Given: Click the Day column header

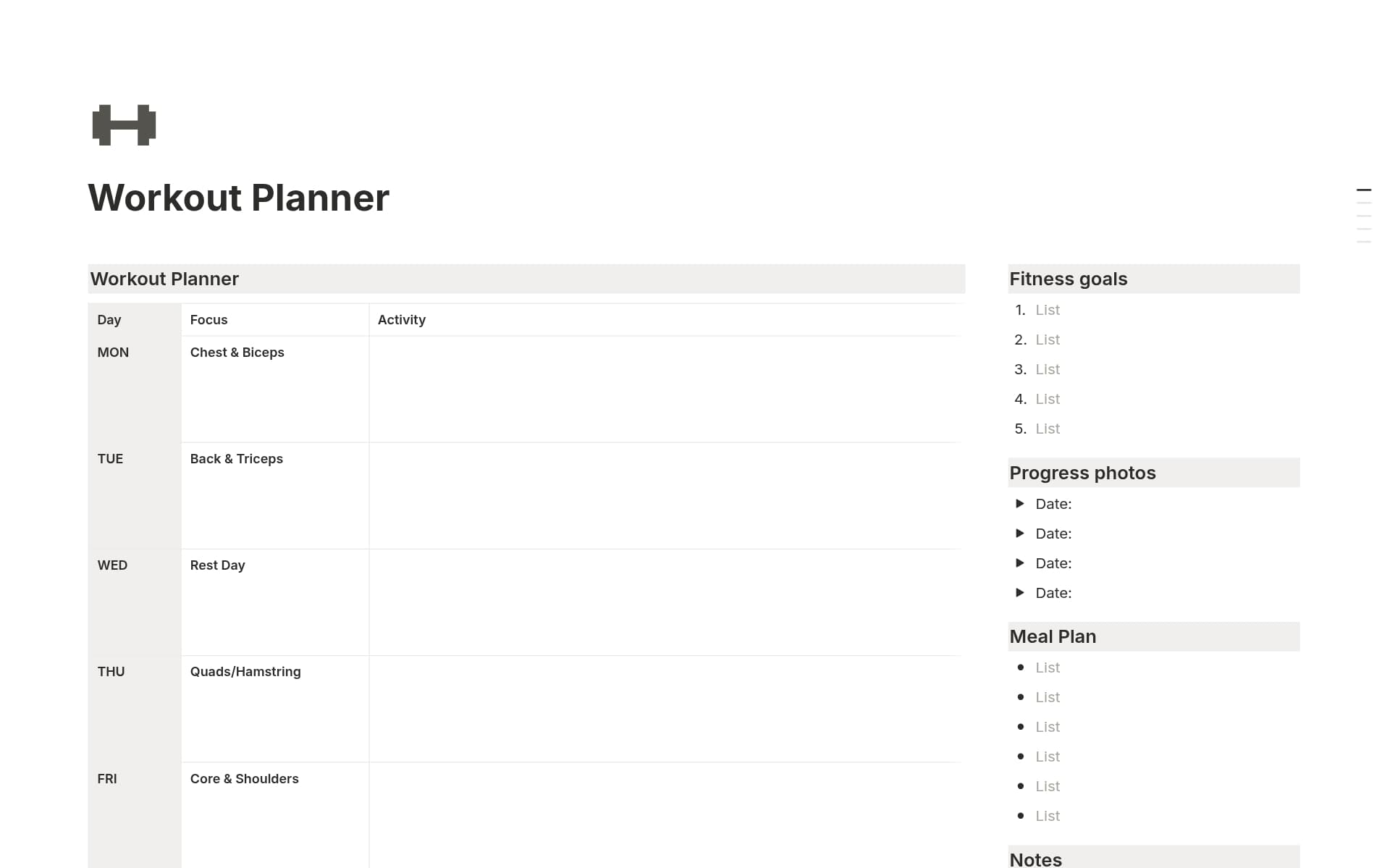Looking at the screenshot, I should pos(109,319).
